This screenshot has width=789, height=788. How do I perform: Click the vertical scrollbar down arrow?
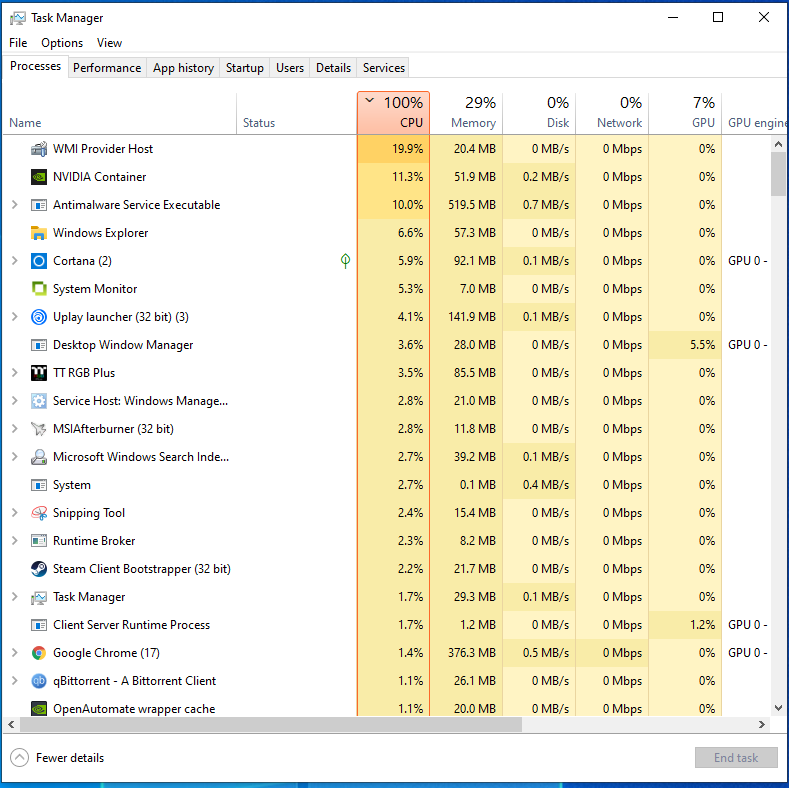pyautogui.click(x=778, y=708)
